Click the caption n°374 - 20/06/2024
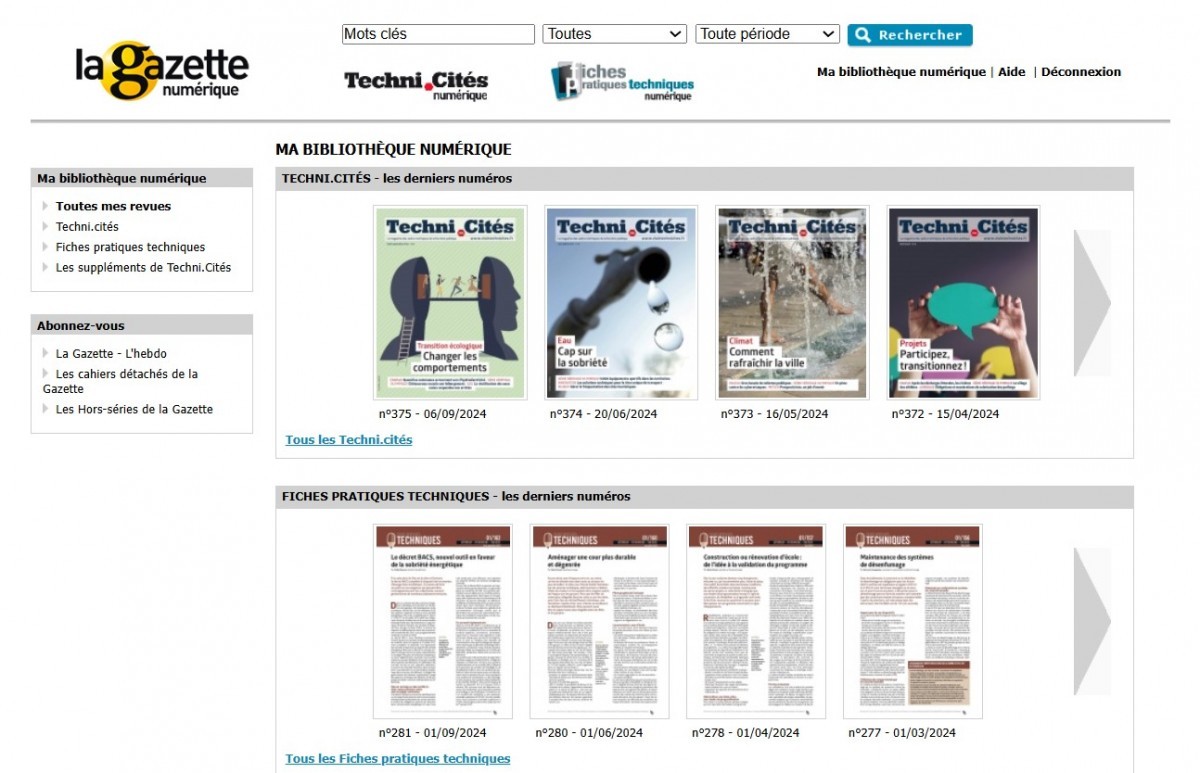Screen dimensions: 1200x773 [x=604, y=414]
